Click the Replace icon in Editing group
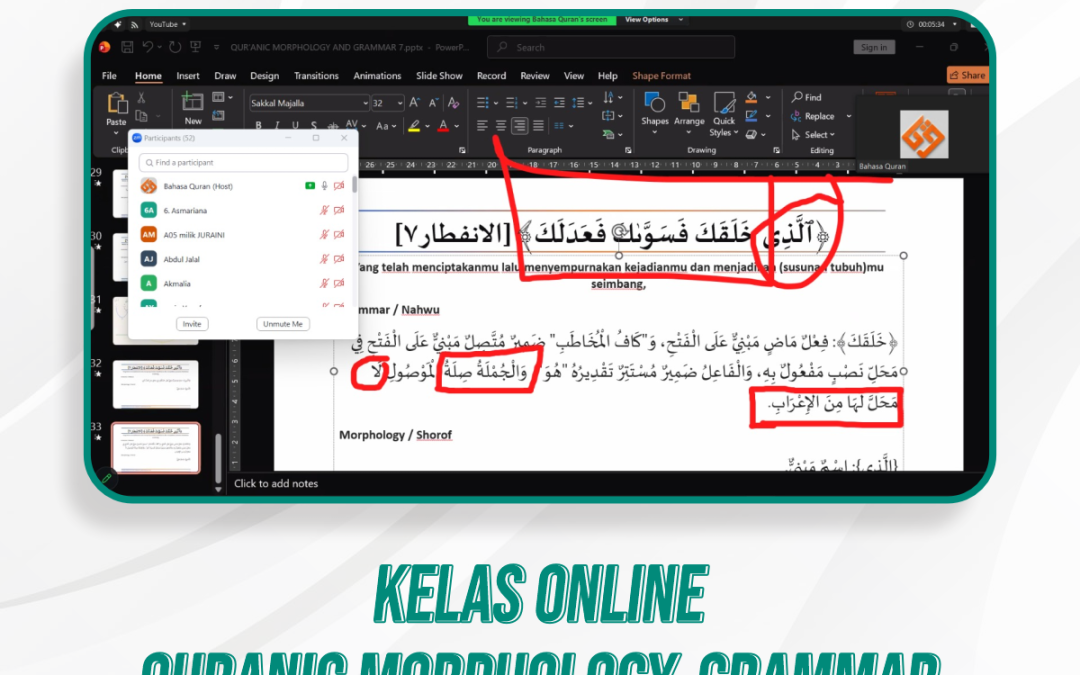Screen dimensions: 1080x675 click(796, 116)
